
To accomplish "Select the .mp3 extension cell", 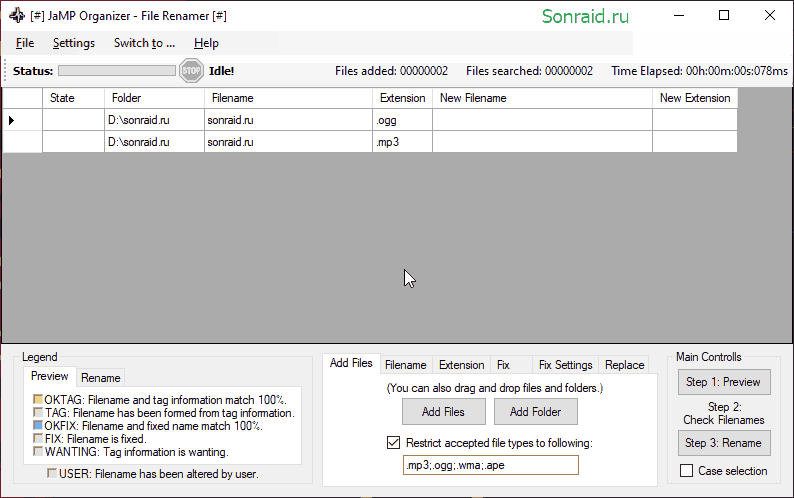I will [403, 142].
